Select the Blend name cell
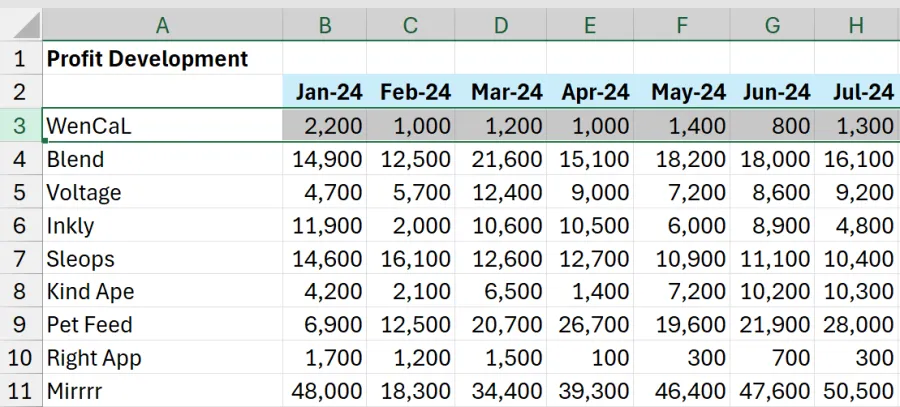The image size is (900, 407). point(162,158)
